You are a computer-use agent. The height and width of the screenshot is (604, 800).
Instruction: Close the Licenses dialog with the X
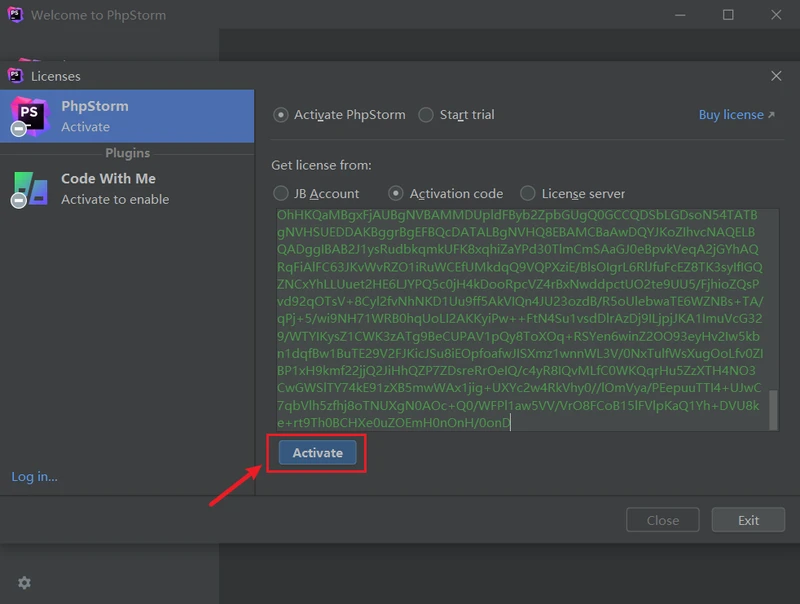pyautogui.click(x=776, y=76)
